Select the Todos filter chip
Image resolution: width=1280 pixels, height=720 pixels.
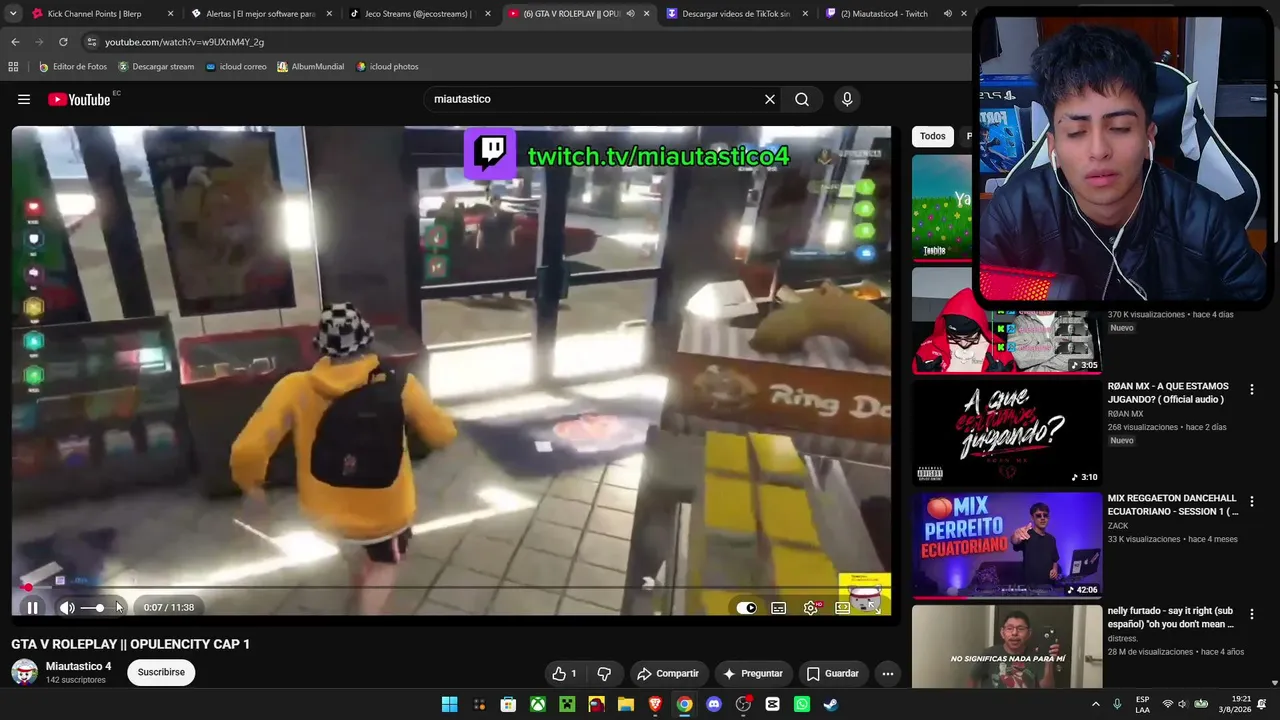point(933,136)
